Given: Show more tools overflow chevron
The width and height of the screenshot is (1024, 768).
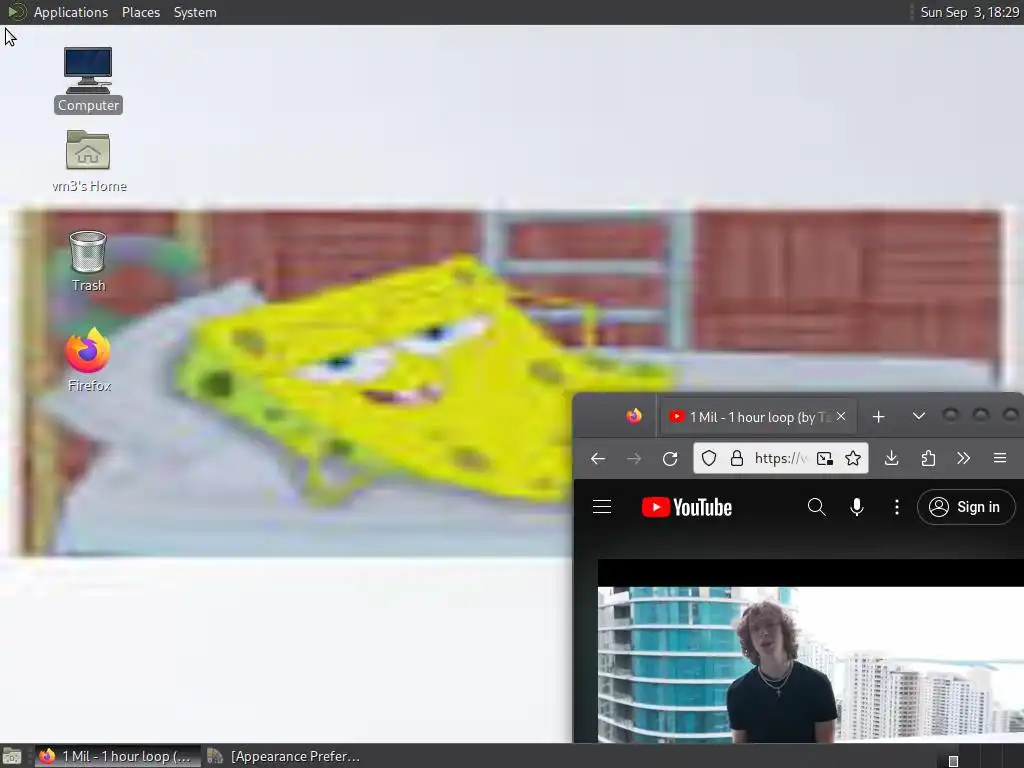Looking at the screenshot, I should point(963,458).
